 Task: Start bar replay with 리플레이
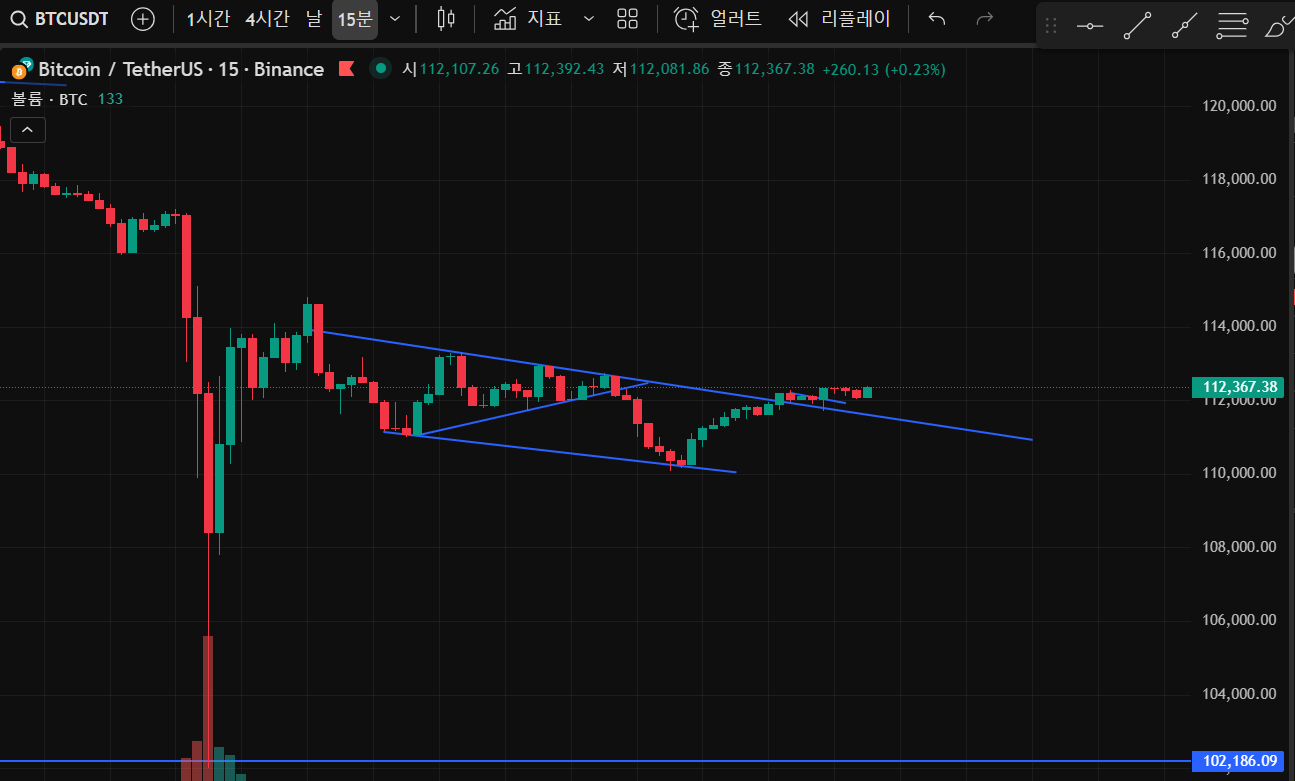[x=838, y=19]
